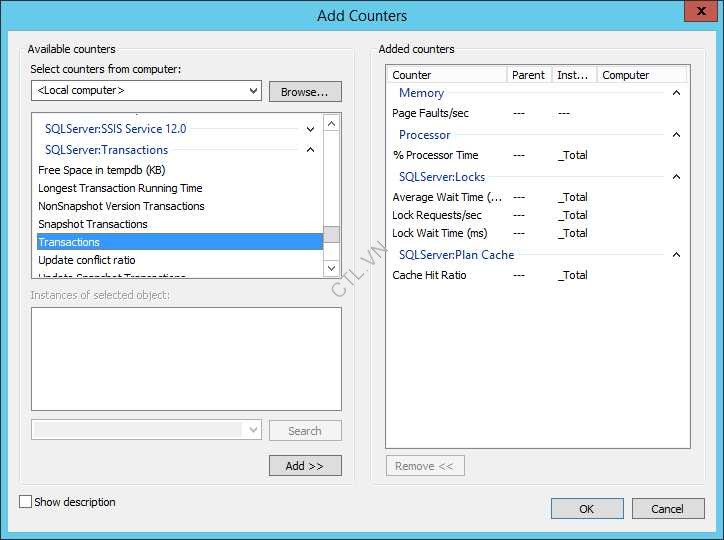Select Free Space in tempdb (KB) counter
Image resolution: width=724 pixels, height=540 pixels.
tap(101, 170)
